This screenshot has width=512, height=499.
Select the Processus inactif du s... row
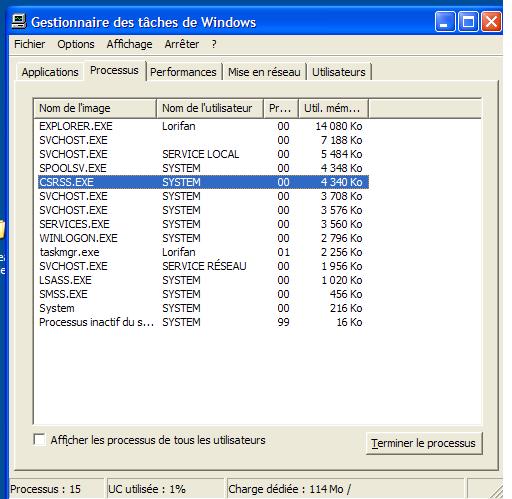203,322
